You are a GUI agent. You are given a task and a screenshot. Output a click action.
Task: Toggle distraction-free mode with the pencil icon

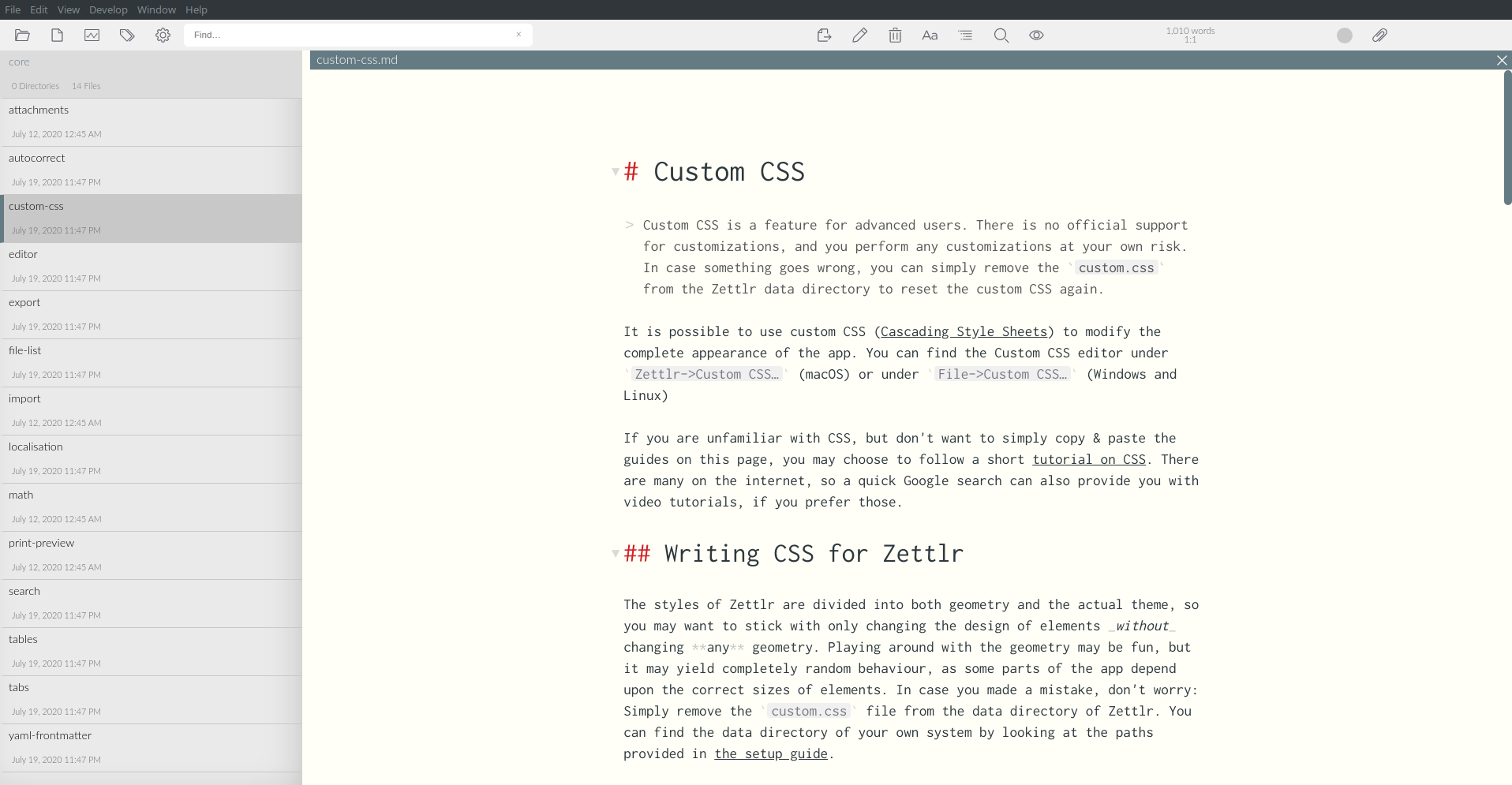(x=859, y=36)
